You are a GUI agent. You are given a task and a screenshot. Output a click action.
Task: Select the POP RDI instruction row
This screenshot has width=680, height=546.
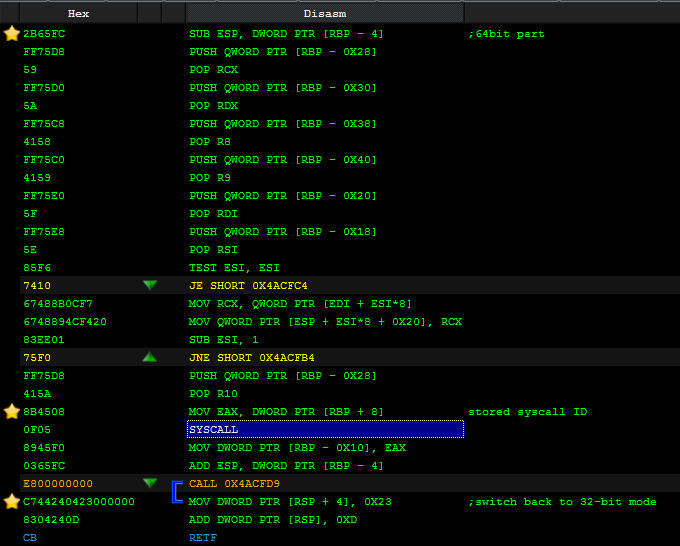click(213, 213)
